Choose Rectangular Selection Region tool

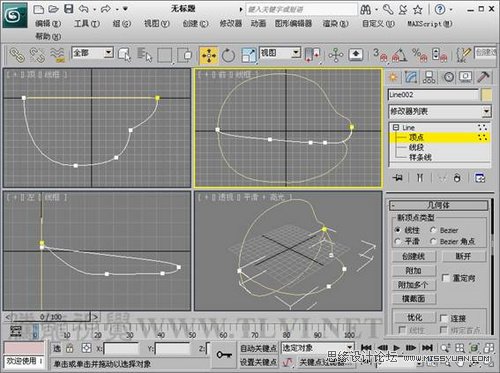[165, 55]
